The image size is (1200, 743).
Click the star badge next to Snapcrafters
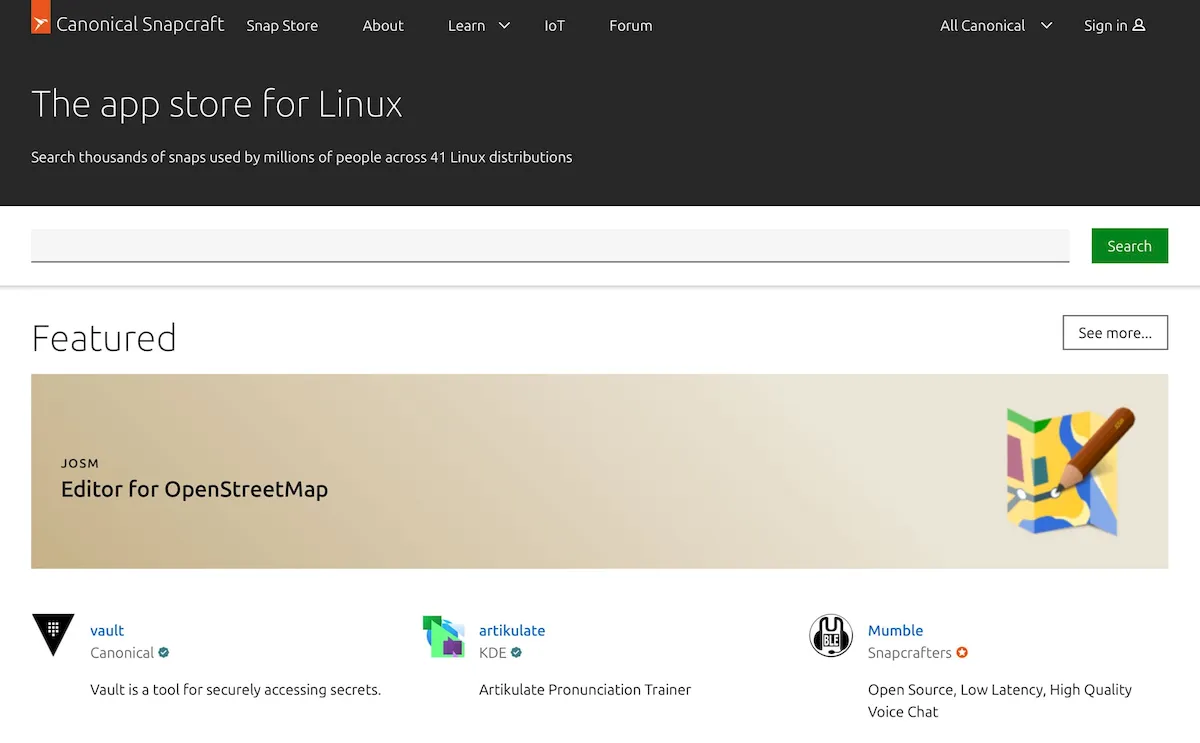962,653
